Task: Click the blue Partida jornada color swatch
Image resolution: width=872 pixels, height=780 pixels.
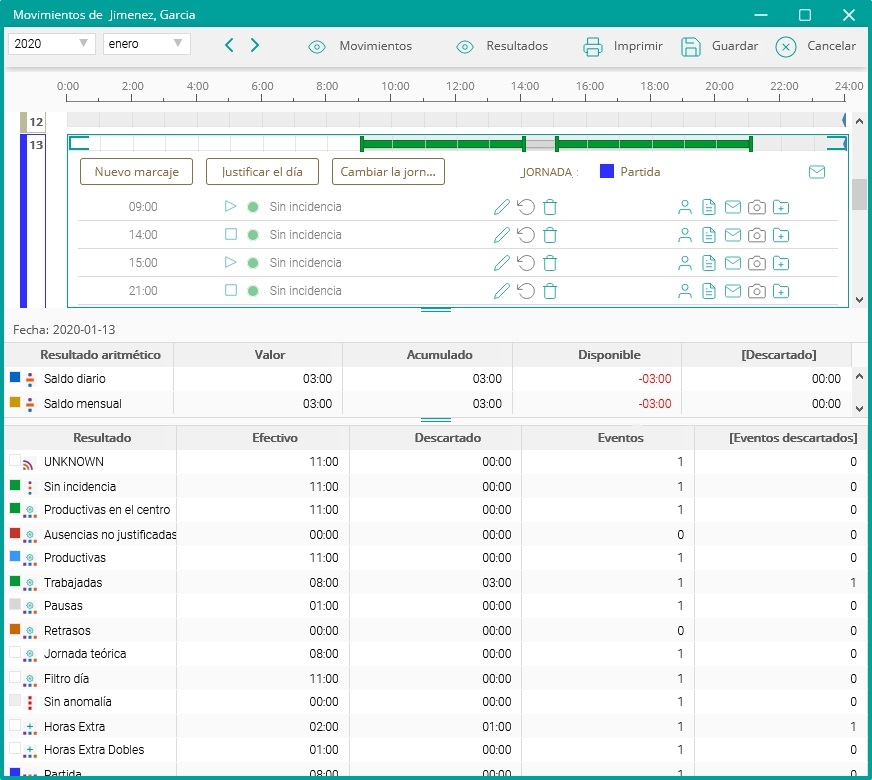Action: point(606,171)
